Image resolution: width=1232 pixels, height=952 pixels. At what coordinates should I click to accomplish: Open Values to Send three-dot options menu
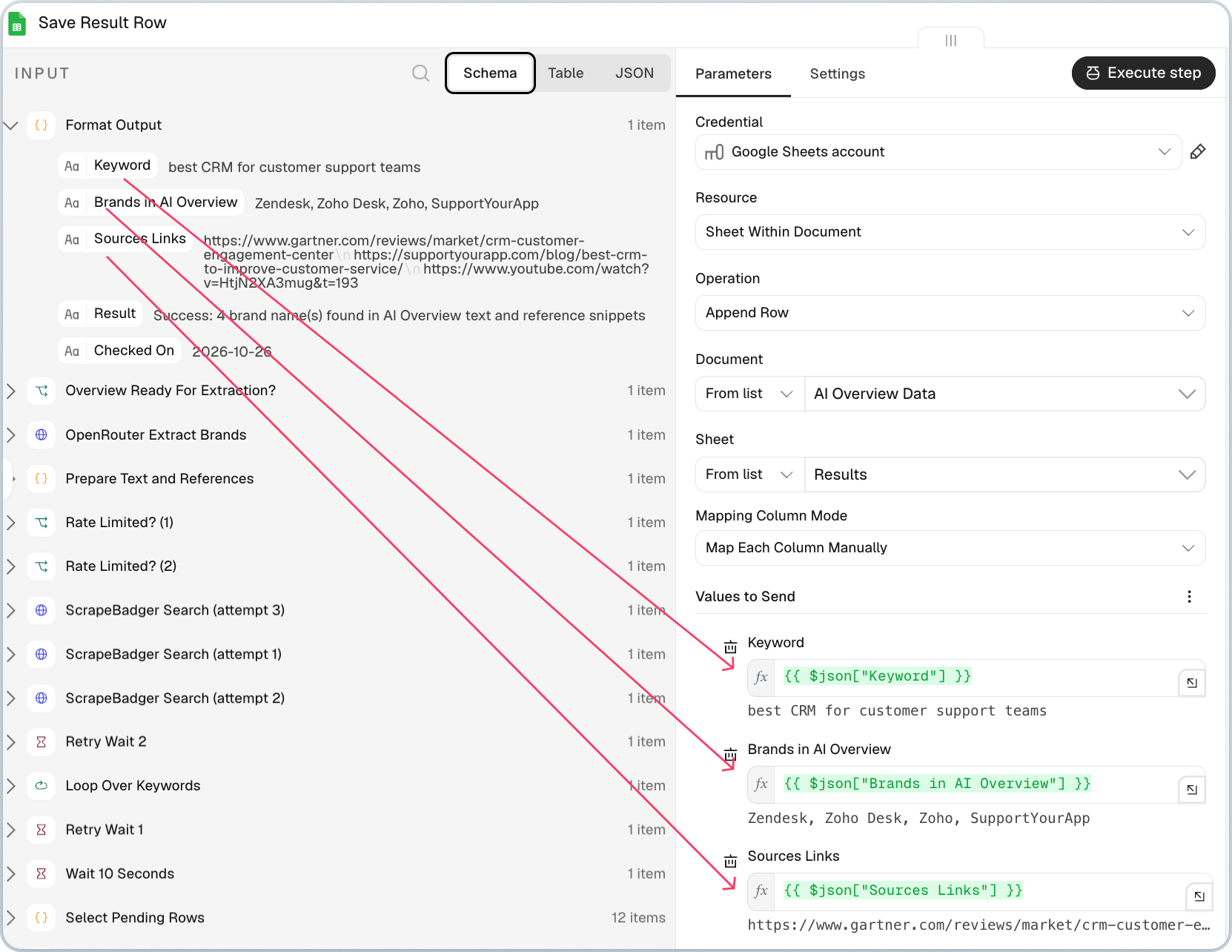pyautogui.click(x=1189, y=597)
